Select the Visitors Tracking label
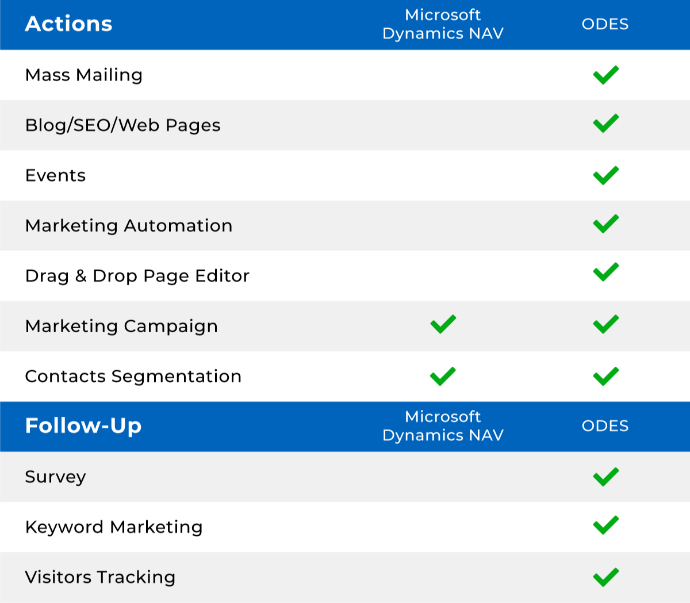 100,577
